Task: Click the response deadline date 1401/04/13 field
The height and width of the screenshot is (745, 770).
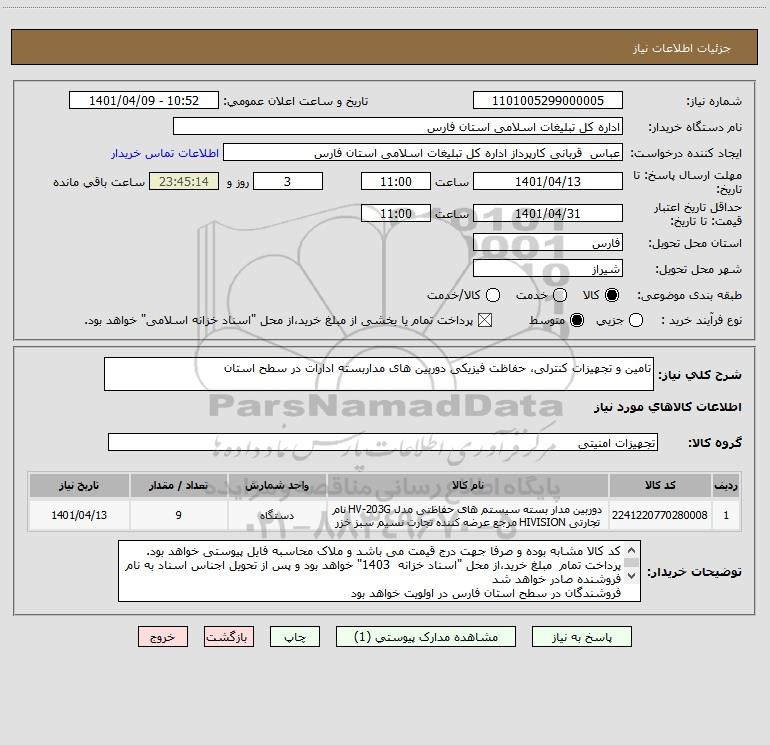Action: 548,181
